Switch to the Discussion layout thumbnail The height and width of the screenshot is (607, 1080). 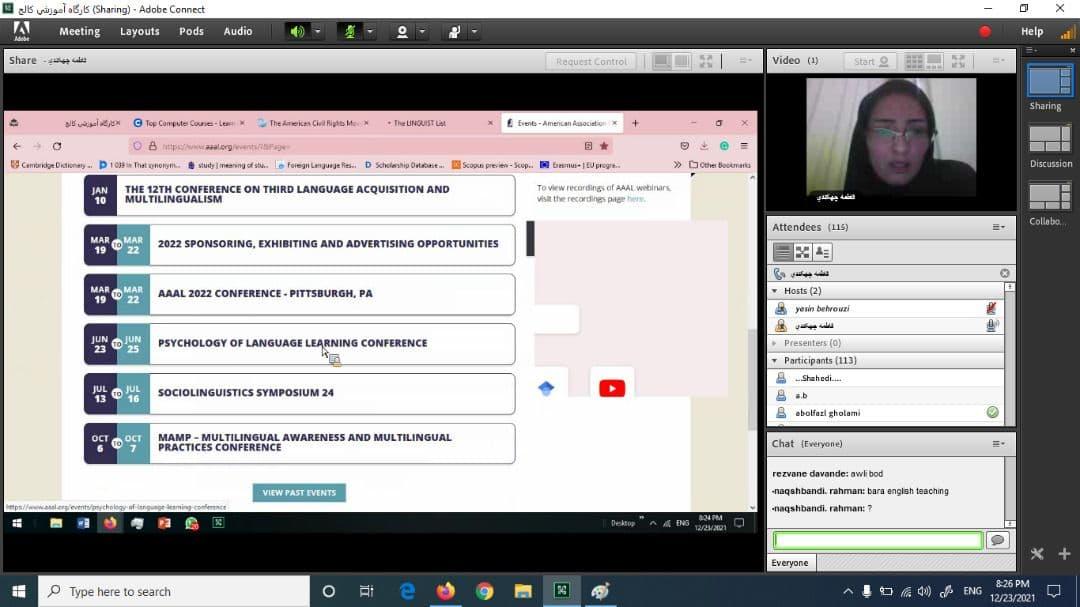point(1050,139)
